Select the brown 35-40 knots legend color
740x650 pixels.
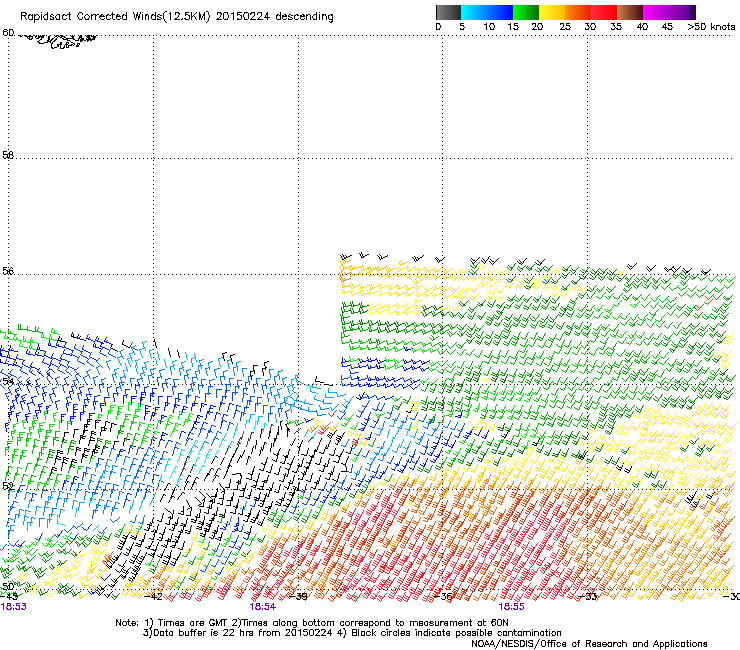click(x=630, y=12)
